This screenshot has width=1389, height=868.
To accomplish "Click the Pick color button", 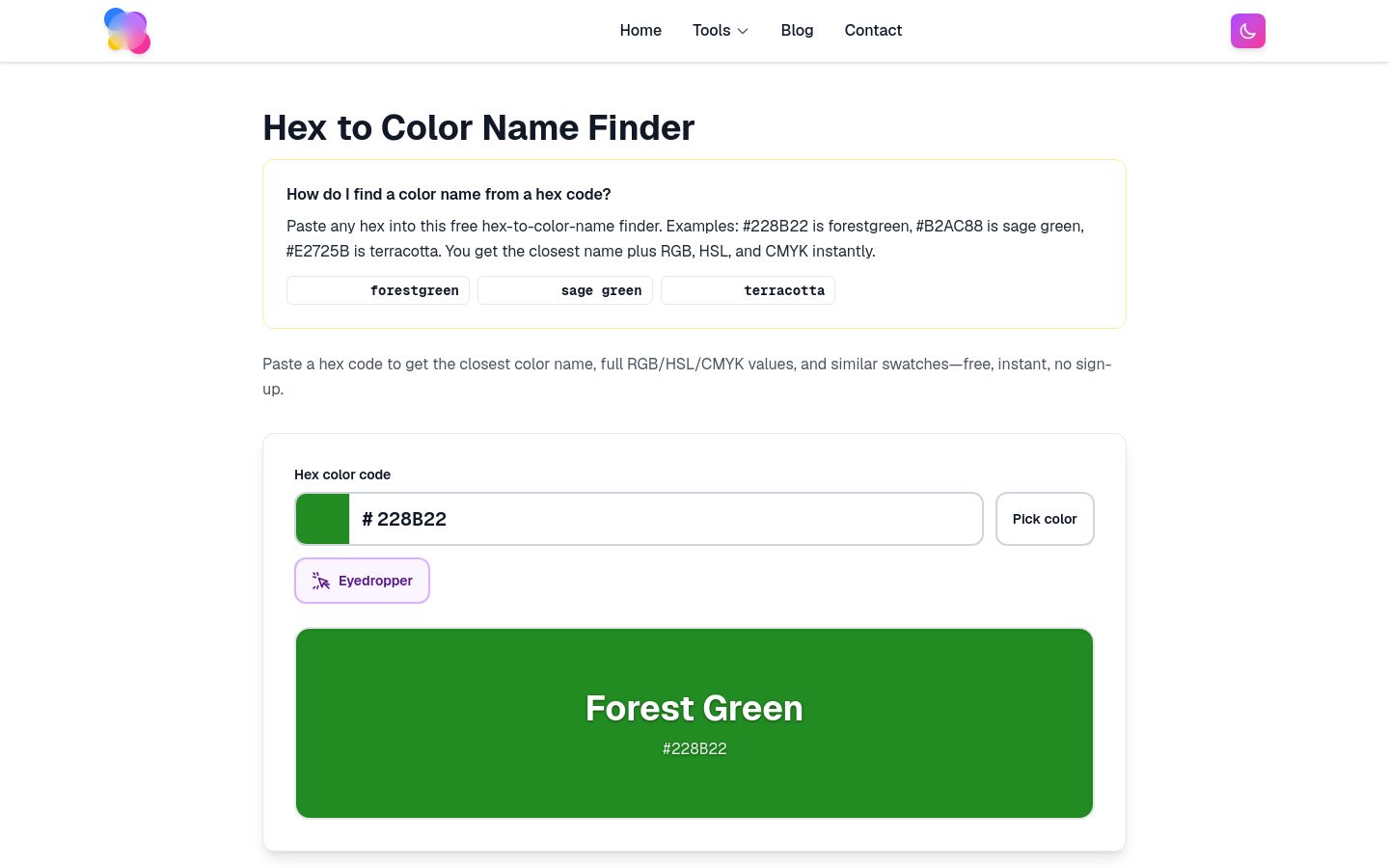I will coord(1045,519).
